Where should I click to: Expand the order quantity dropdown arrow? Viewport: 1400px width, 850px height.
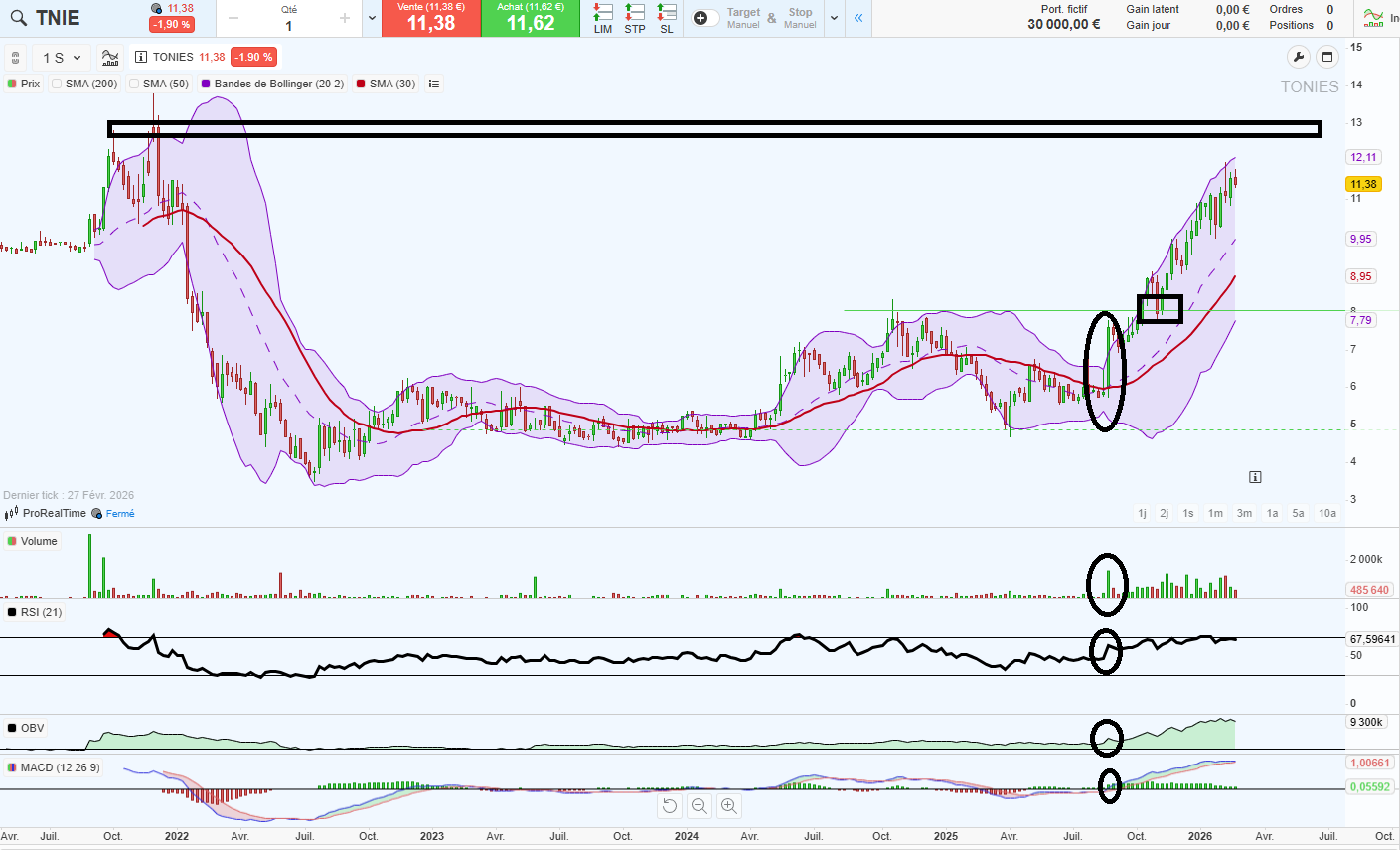pos(372,18)
